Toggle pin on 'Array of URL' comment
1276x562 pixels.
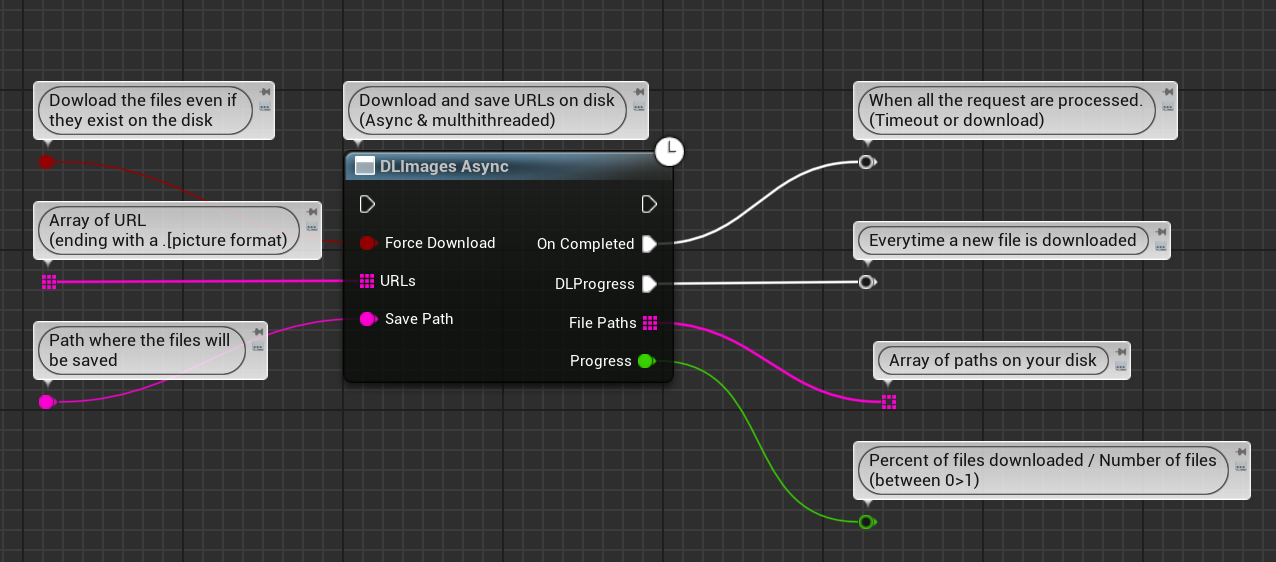312,211
